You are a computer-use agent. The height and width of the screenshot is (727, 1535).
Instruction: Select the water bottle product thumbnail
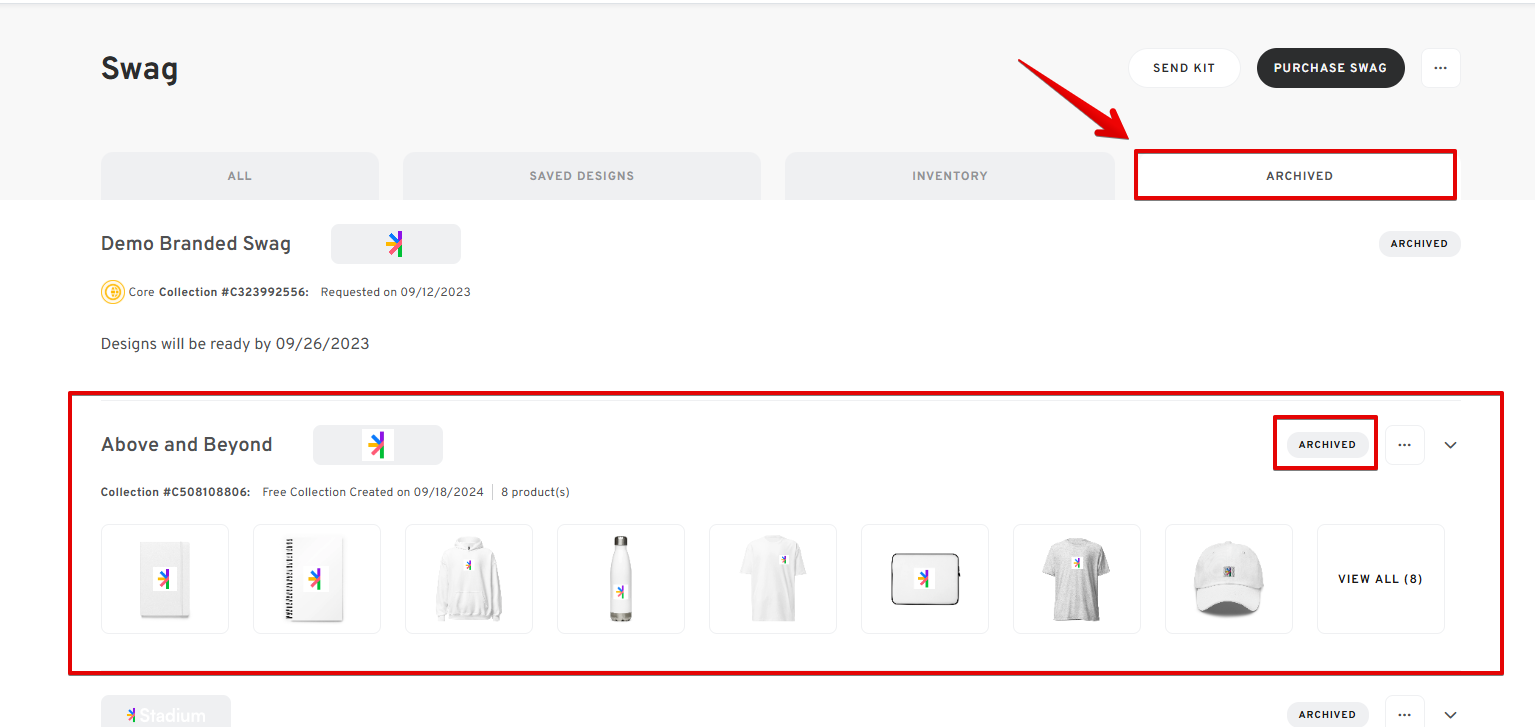pyautogui.click(x=620, y=579)
